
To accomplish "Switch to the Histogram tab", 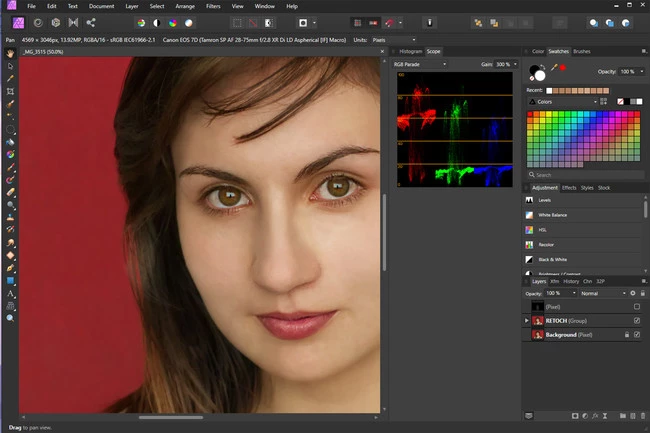I will coord(410,50).
